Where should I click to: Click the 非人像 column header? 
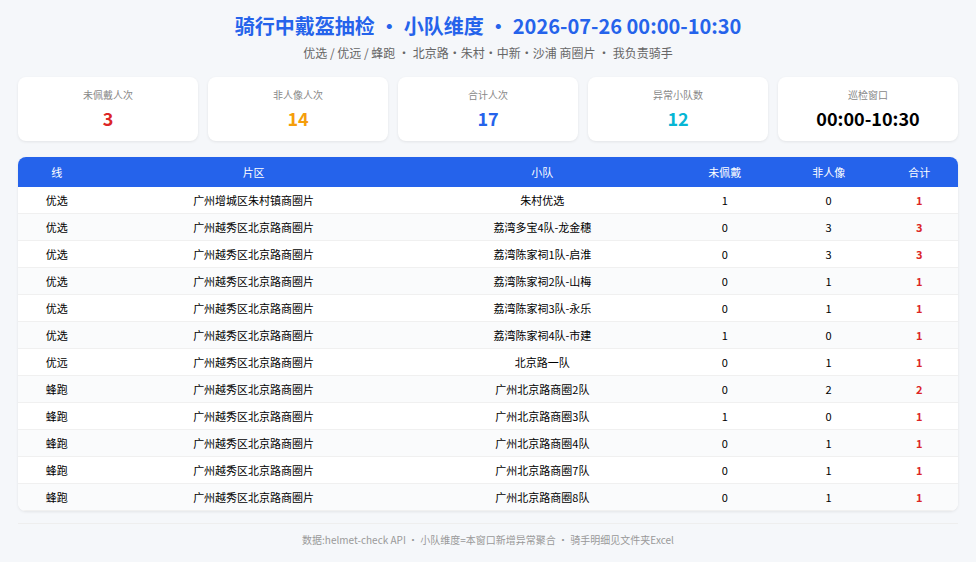(x=828, y=172)
